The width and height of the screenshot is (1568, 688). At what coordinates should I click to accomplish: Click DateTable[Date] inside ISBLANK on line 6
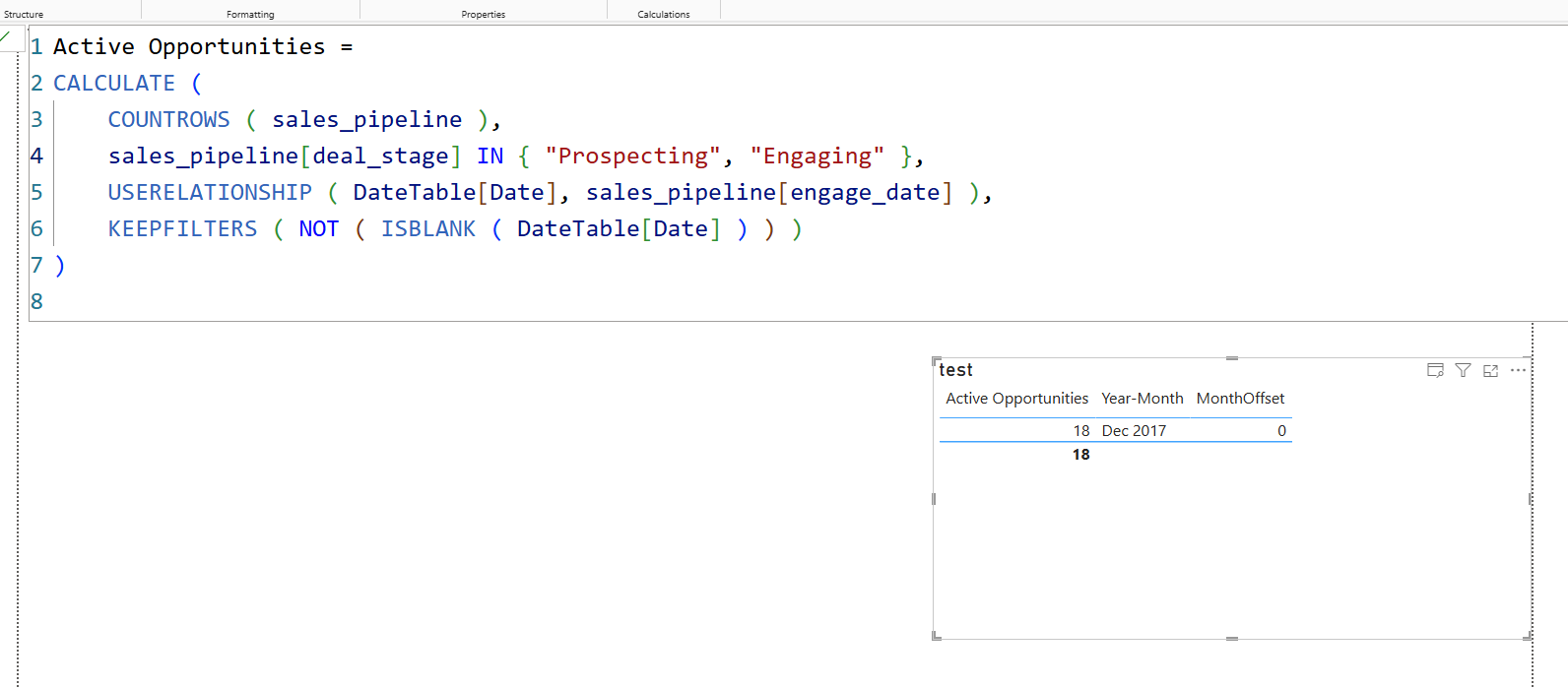619,229
